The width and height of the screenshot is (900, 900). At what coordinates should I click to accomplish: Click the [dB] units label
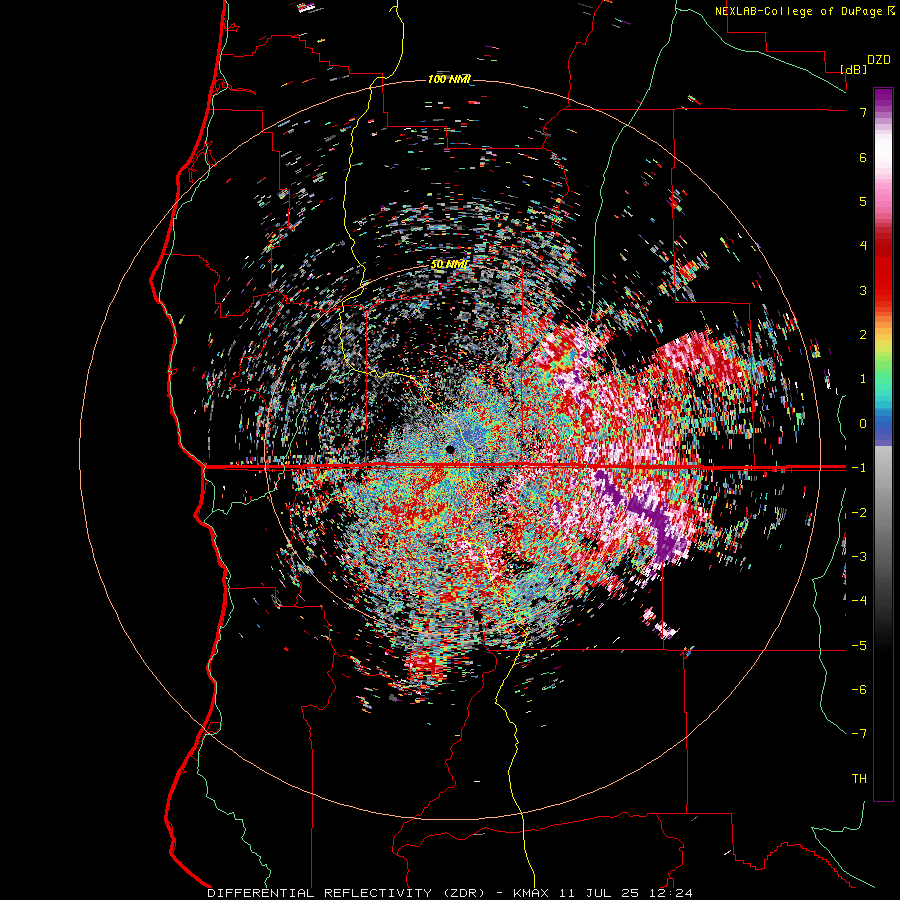[x=854, y=69]
